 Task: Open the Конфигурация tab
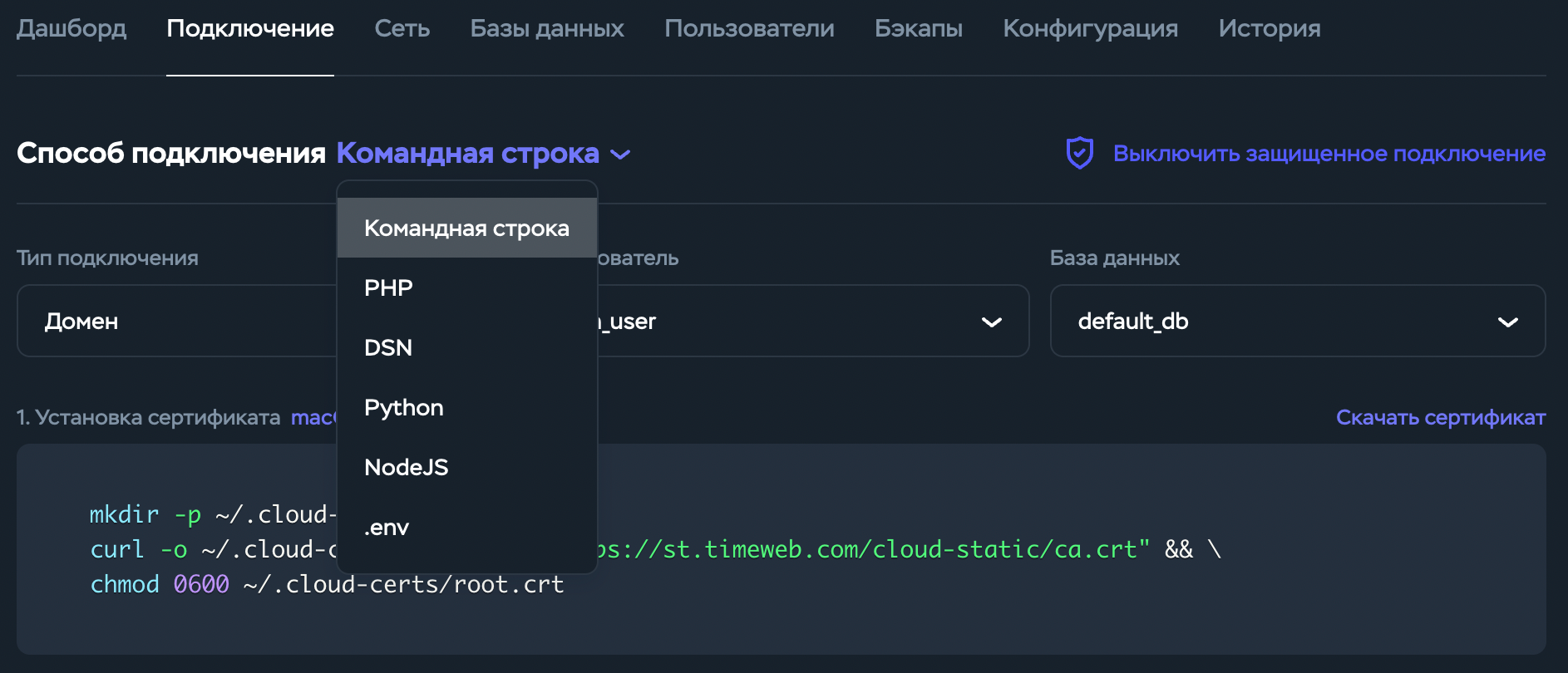1090,28
